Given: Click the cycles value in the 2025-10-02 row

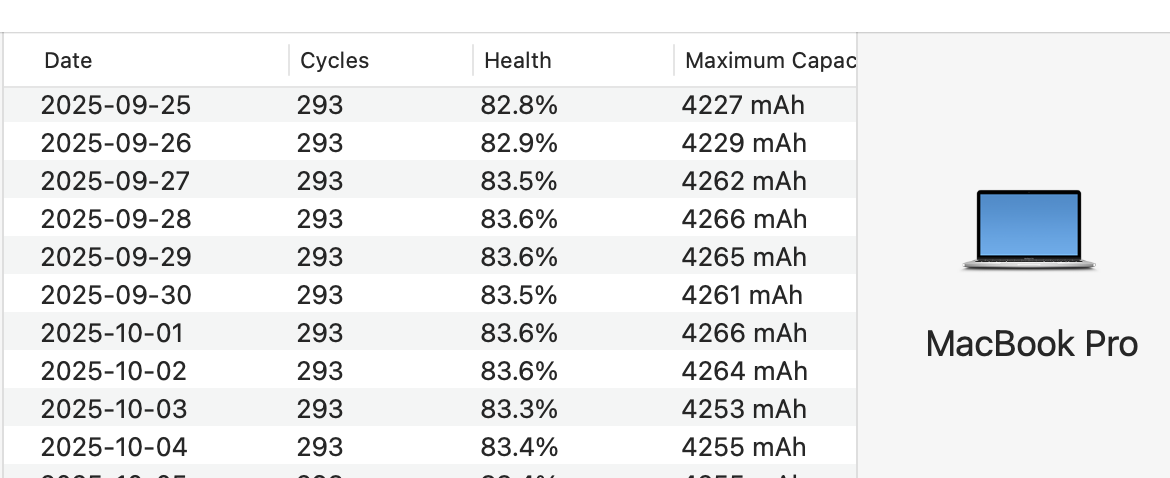Looking at the screenshot, I should [x=319, y=371].
